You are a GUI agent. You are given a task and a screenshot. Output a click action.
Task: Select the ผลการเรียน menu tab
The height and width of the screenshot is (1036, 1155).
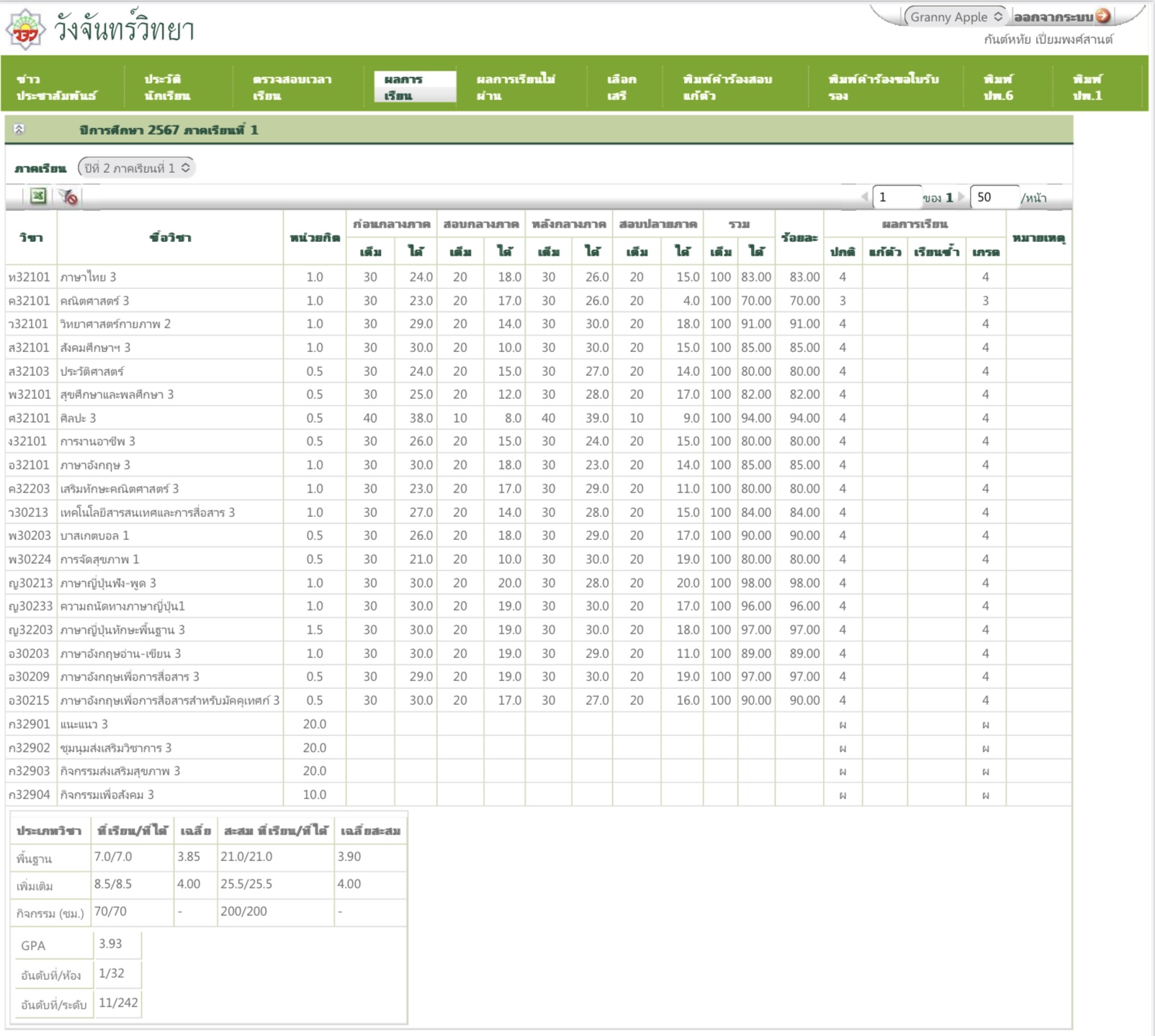[415, 87]
